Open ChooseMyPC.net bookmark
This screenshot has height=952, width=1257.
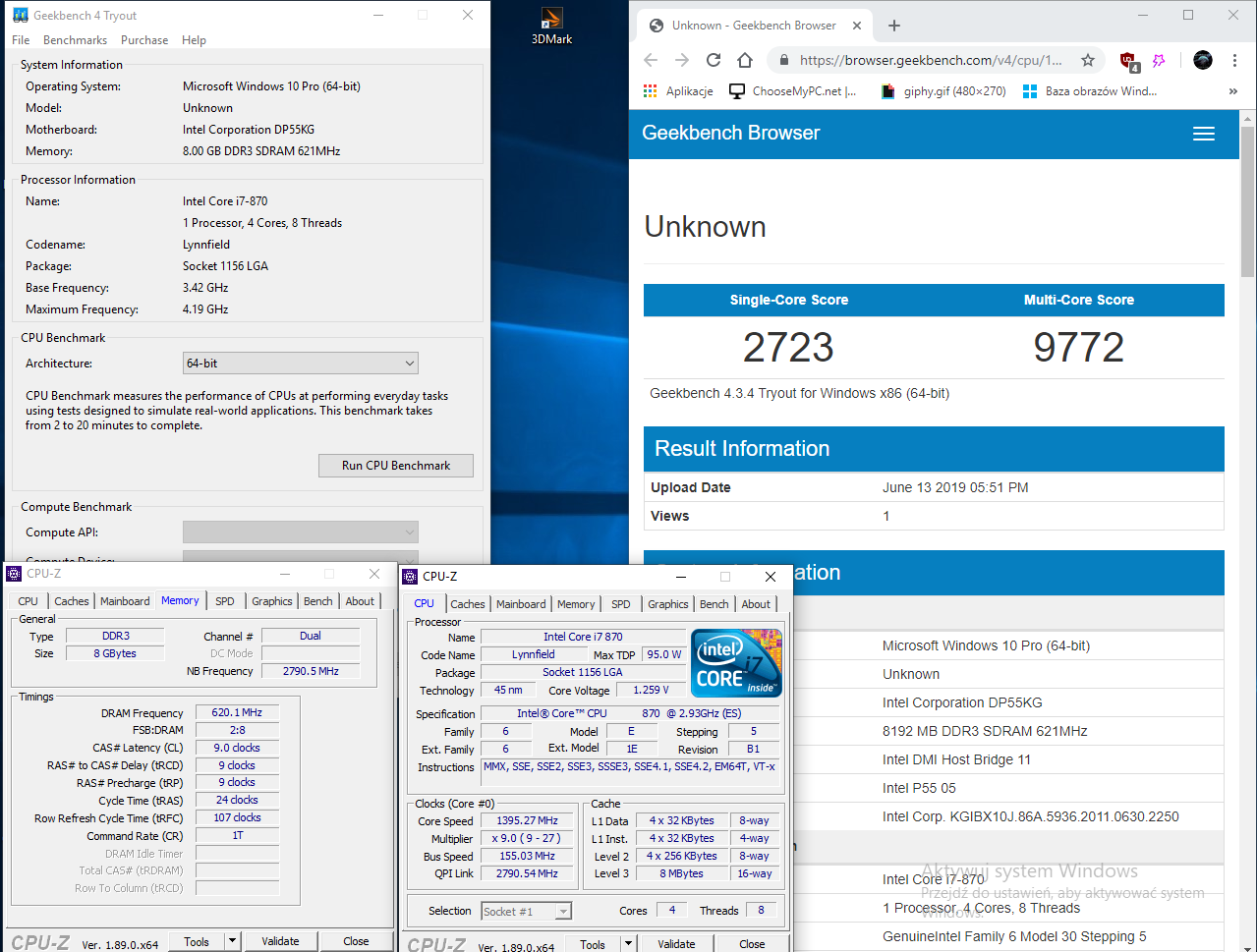793,90
